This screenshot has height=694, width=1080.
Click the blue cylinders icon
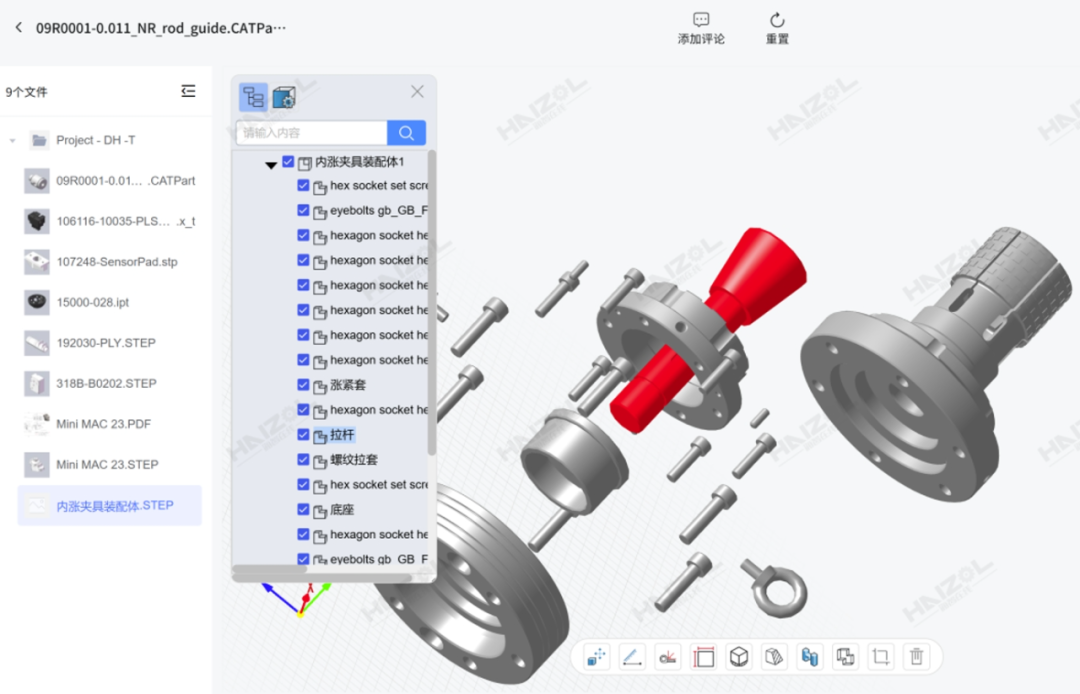coord(809,657)
